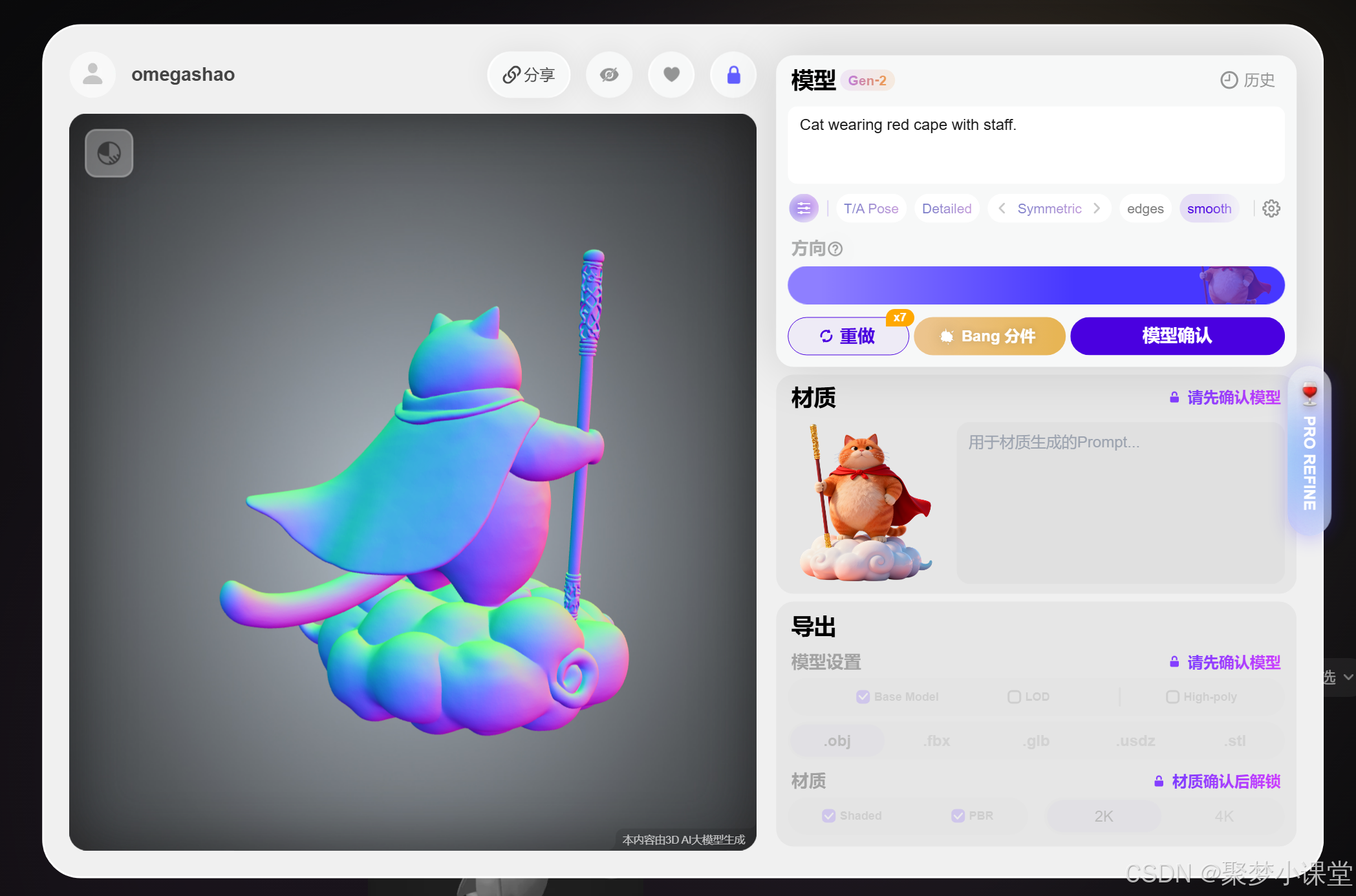Click the direction help question mark

point(835,249)
